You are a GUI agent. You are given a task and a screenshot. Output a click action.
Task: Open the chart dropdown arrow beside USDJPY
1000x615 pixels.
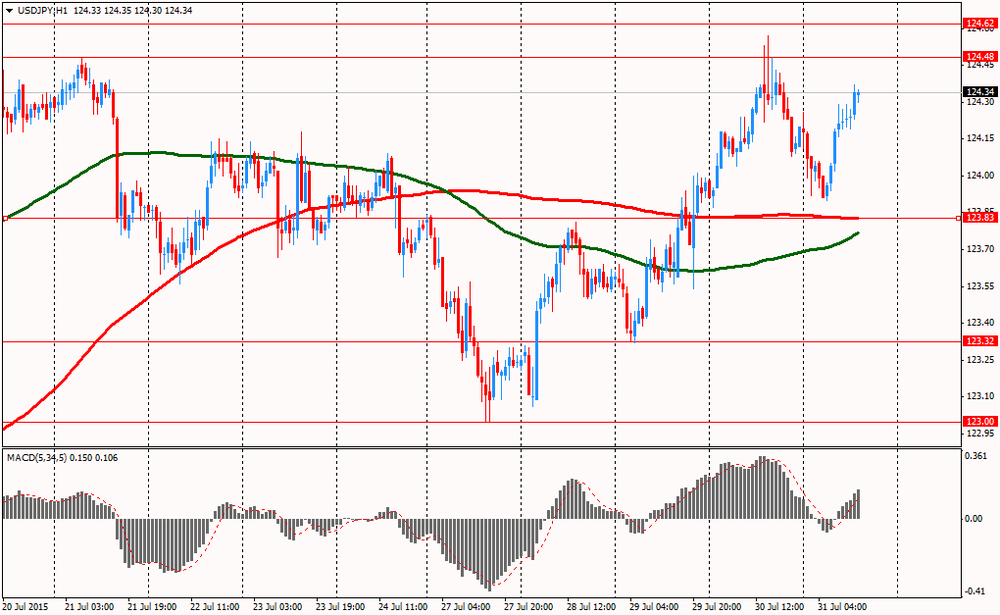[x=9, y=11]
